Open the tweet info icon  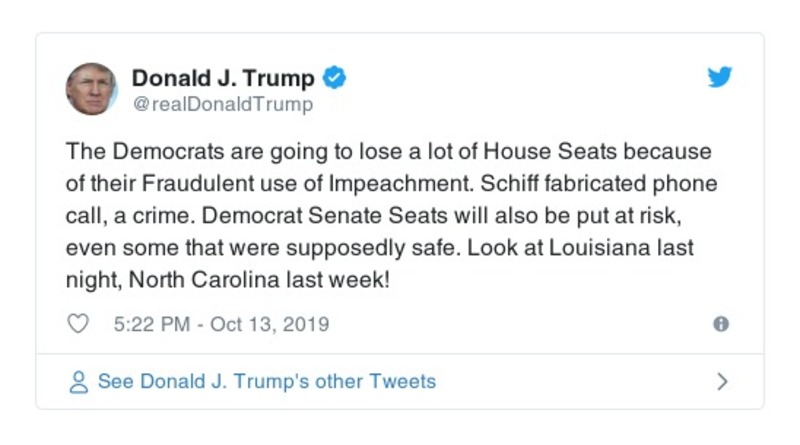coord(720,324)
